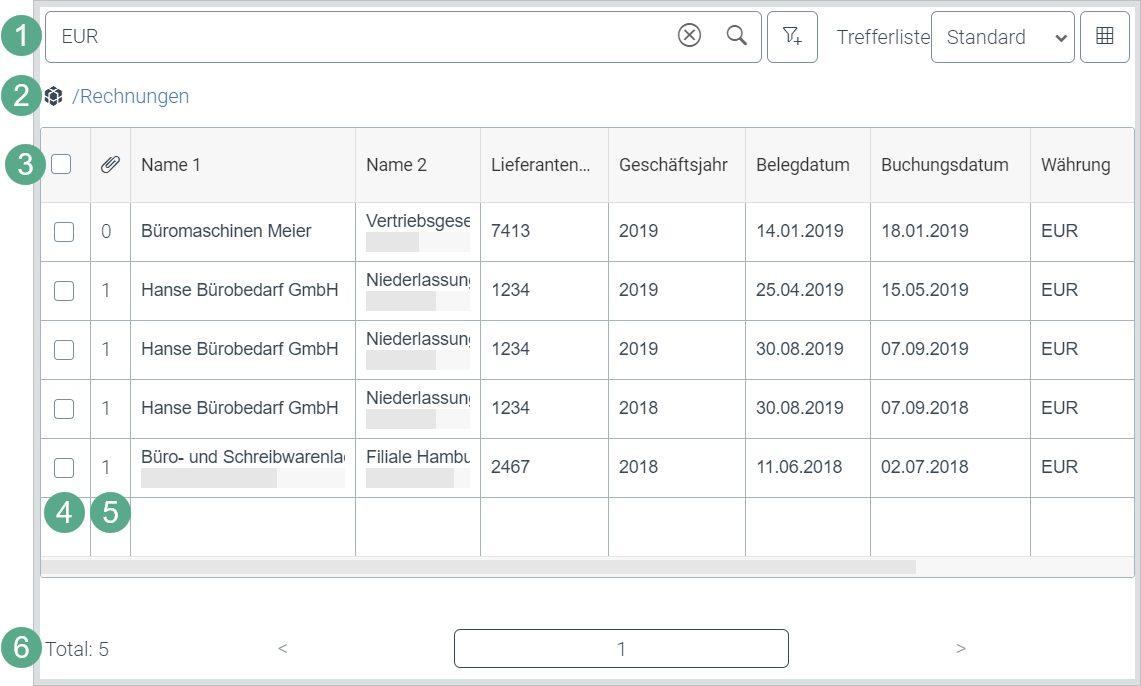Open the /Rechnungen breadcrumb link
Screen dimensions: 1141x686
(x=130, y=96)
